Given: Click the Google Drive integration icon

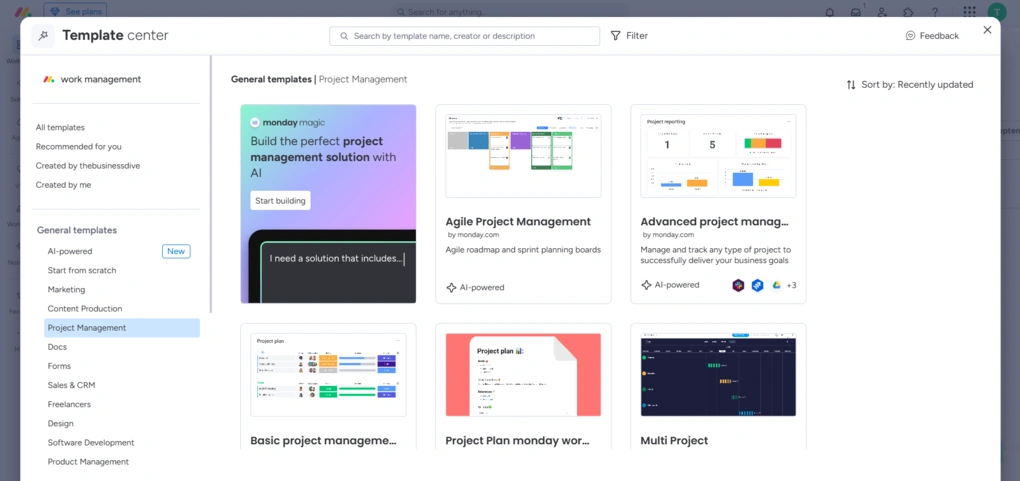Looking at the screenshot, I should click(x=776, y=285).
